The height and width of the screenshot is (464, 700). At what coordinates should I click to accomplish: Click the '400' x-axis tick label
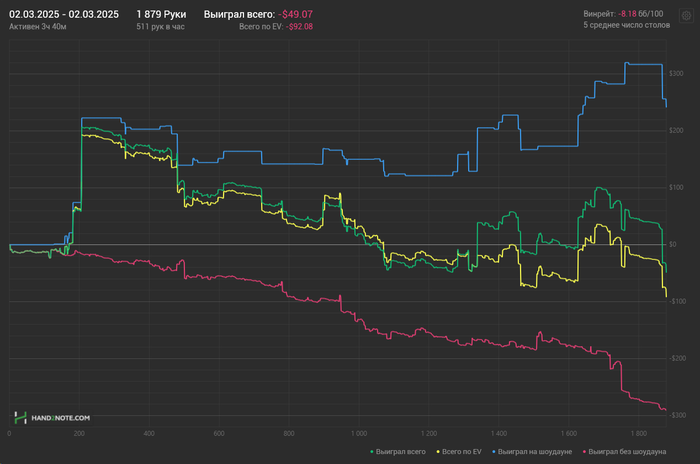pos(149,433)
